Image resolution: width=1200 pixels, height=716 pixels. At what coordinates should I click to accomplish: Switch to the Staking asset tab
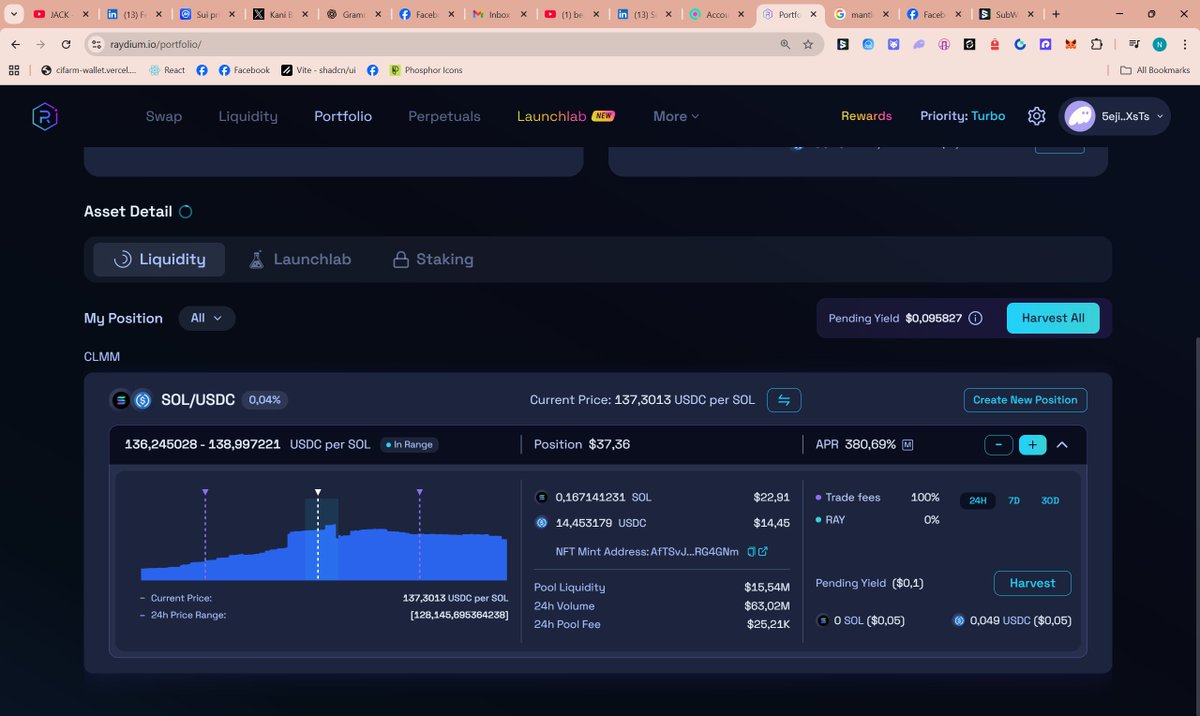(433, 259)
